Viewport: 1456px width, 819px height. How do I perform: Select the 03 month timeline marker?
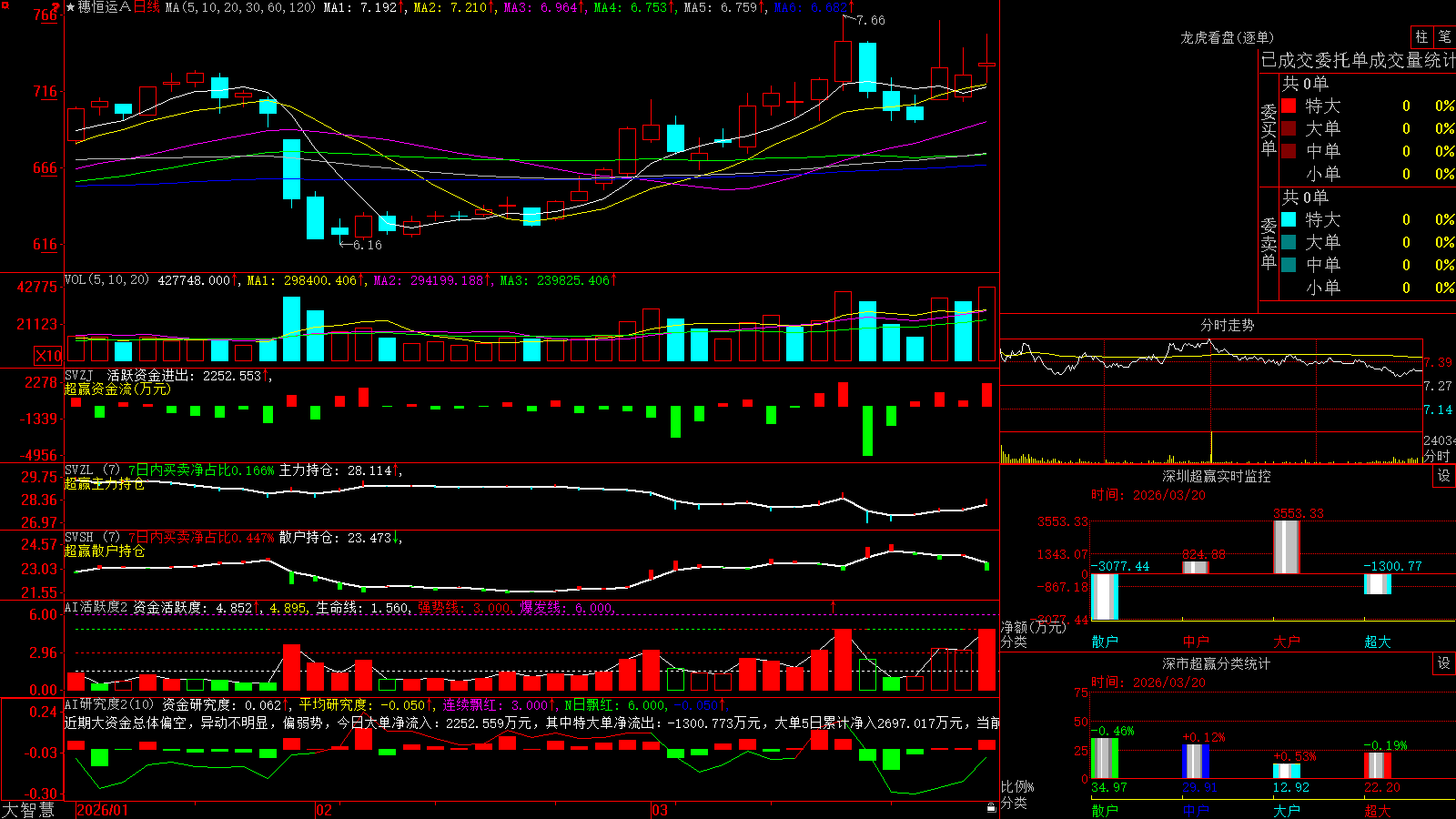660,810
